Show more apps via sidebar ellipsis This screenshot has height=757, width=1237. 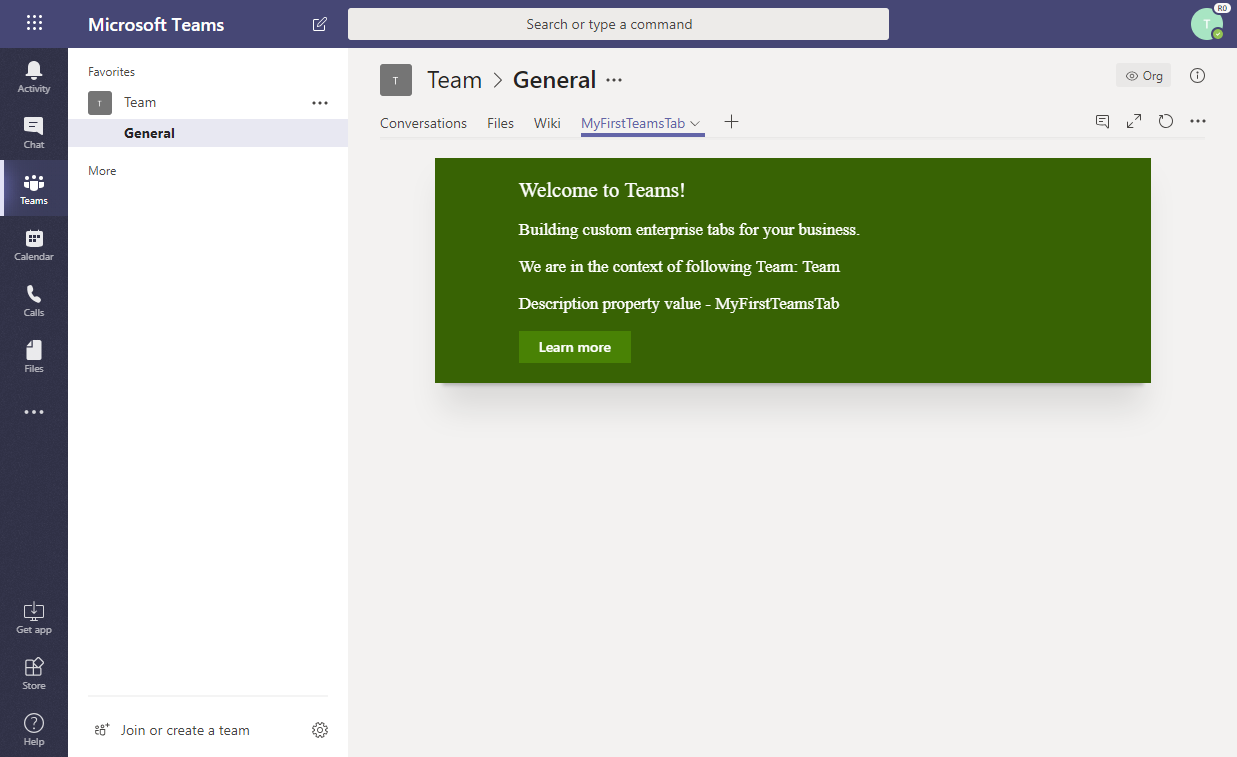pos(34,412)
